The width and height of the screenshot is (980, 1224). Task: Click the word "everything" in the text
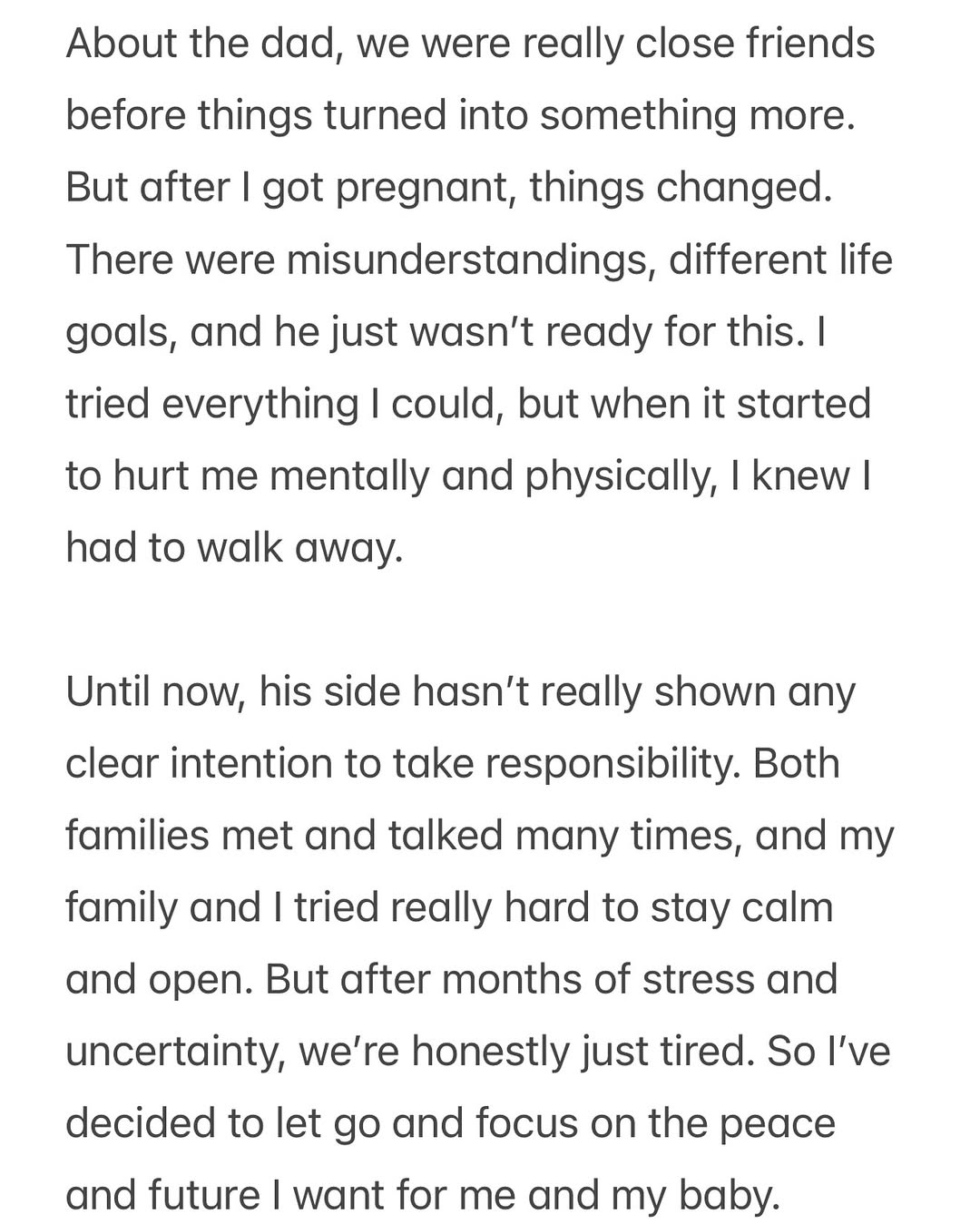point(260,405)
